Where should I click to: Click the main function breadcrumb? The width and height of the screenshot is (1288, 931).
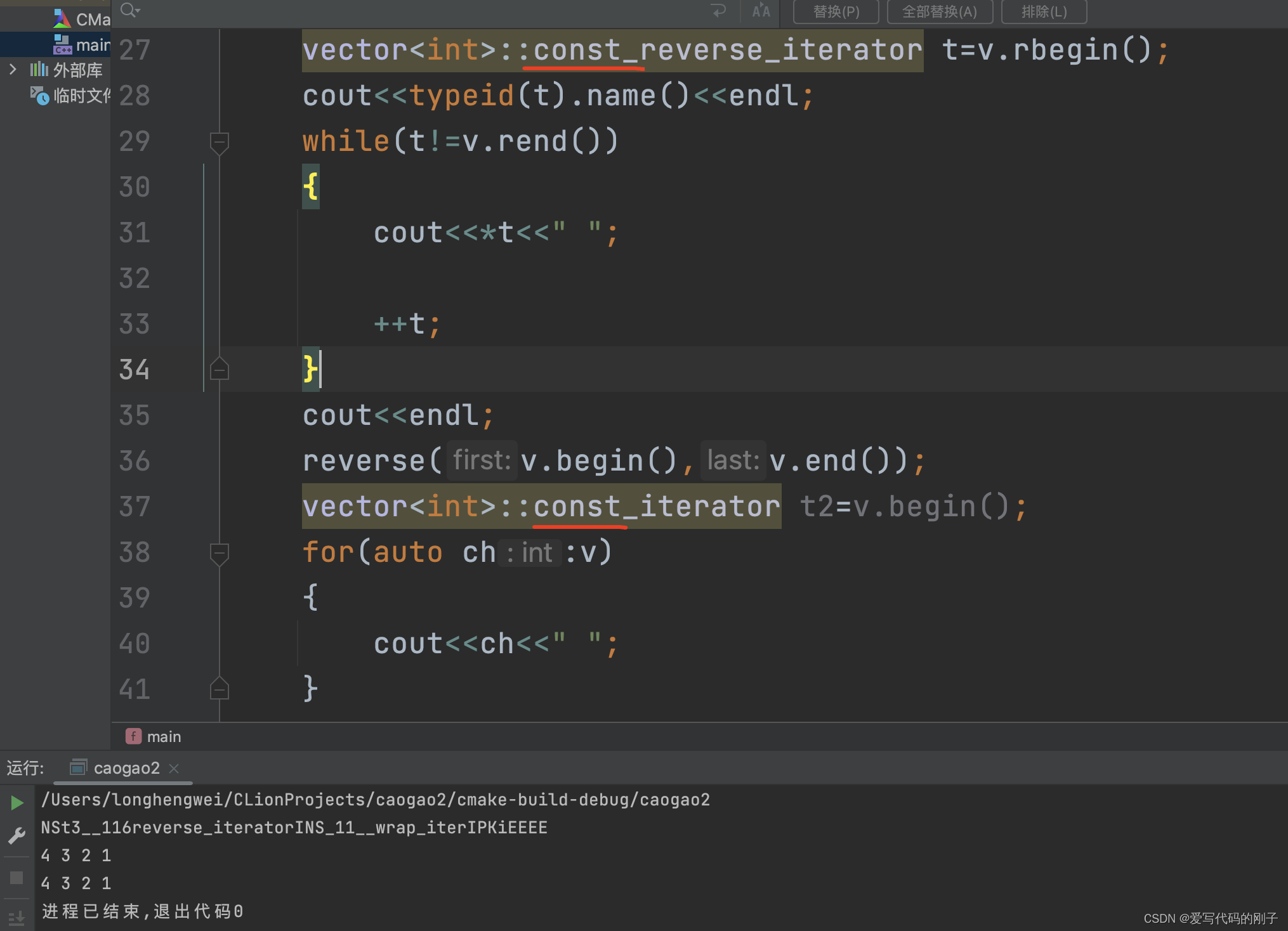(164, 736)
